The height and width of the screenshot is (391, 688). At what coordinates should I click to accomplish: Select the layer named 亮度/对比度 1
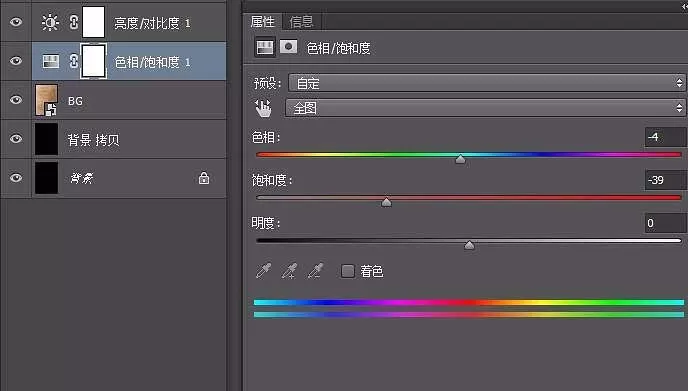click(x=152, y=23)
